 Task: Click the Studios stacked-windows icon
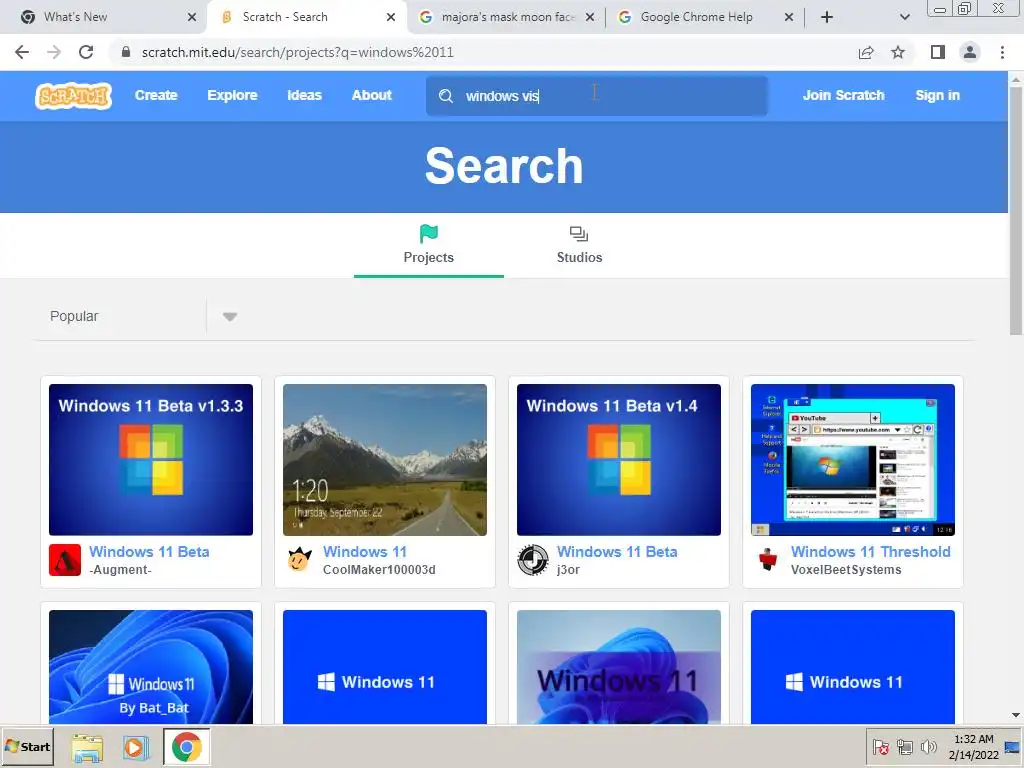[579, 233]
